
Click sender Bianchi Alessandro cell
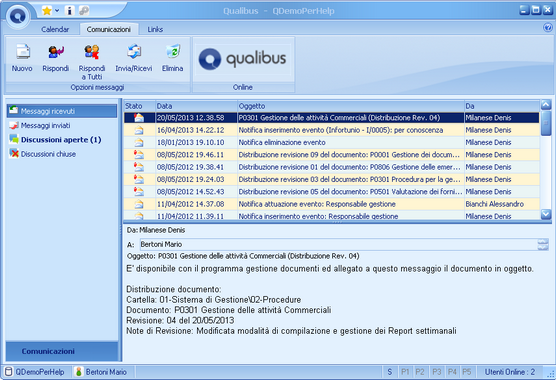(x=502, y=204)
